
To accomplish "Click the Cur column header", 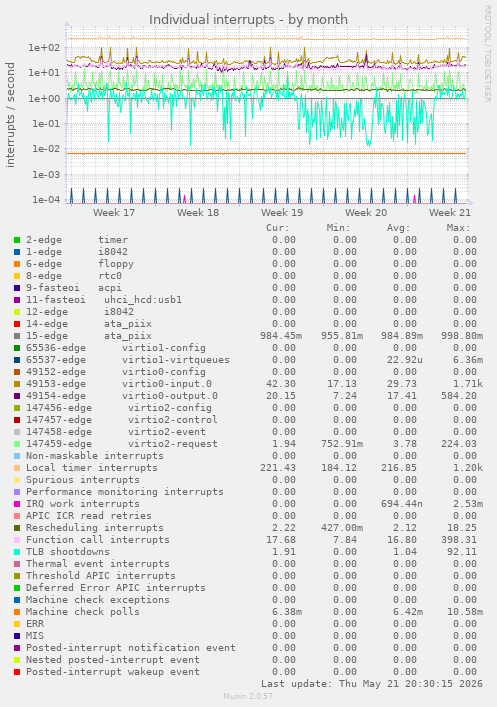I will [x=277, y=228].
